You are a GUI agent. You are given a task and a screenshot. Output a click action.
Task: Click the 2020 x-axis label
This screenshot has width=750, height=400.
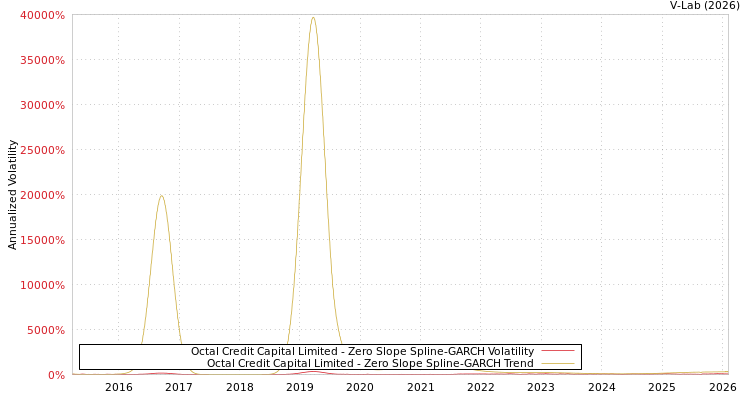tap(360, 387)
